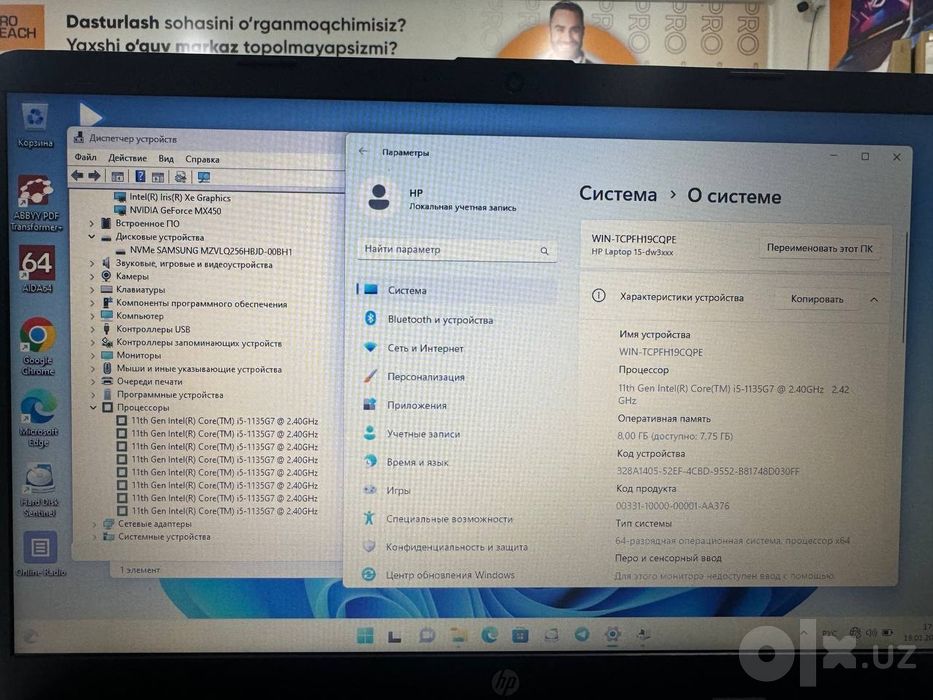The width and height of the screenshot is (933, 700).
Task: Open the Файл menu in Device Manager
Action: pyautogui.click(x=86, y=157)
